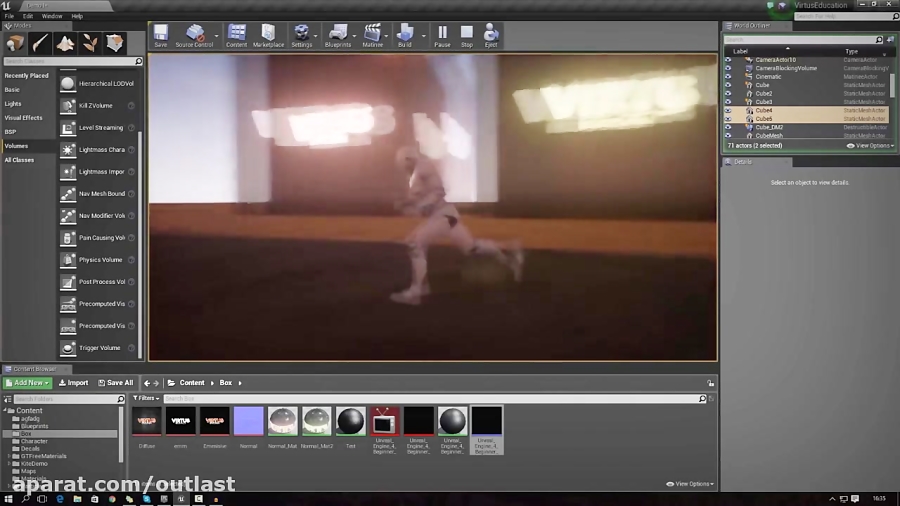
Task: Toggle eye icon for Cube5
Action: pyautogui.click(x=728, y=119)
